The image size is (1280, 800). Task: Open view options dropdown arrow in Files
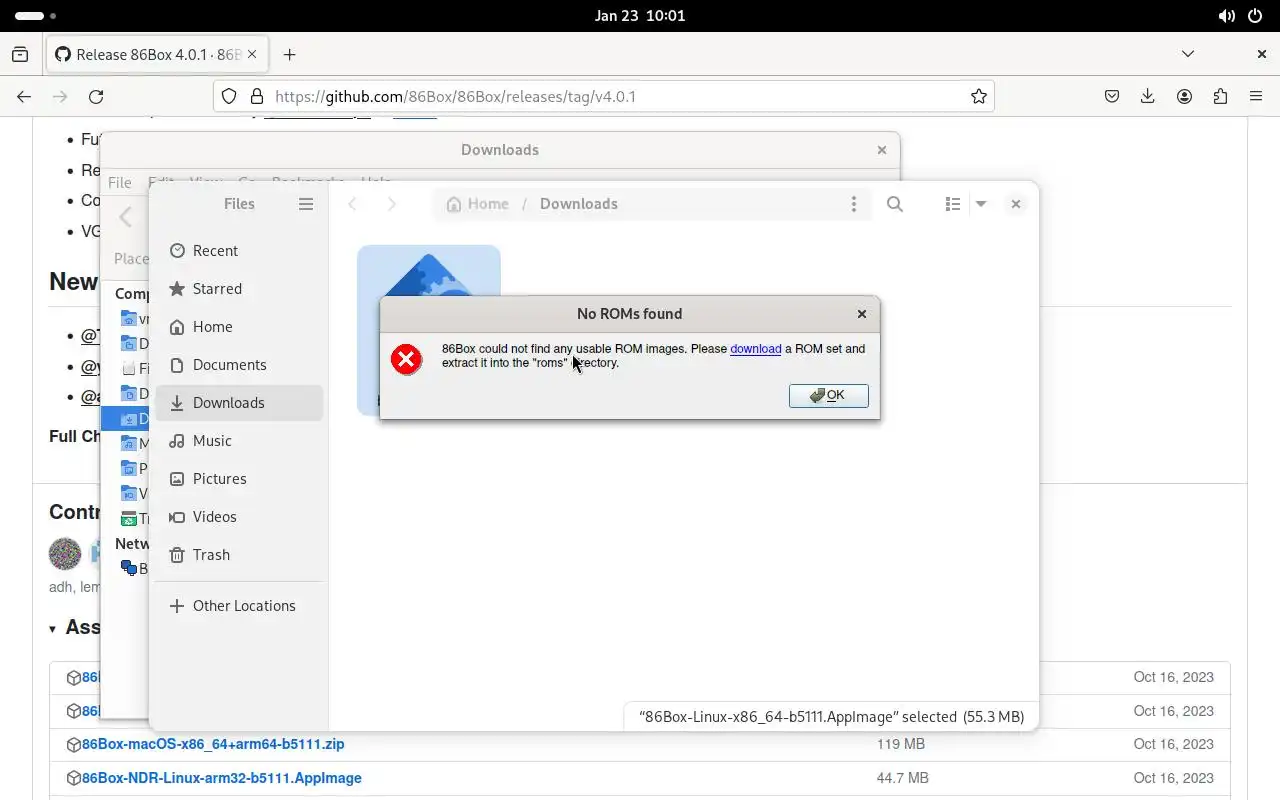pos(981,204)
